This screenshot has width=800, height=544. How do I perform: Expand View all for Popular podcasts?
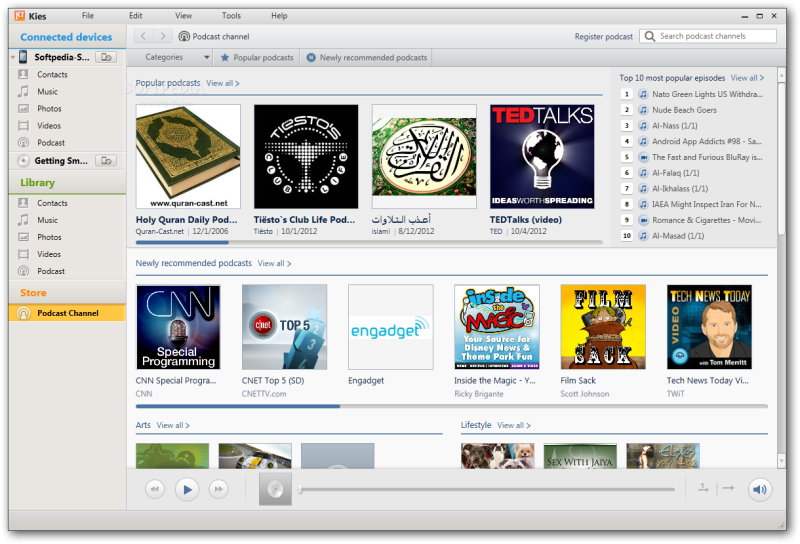tap(222, 83)
